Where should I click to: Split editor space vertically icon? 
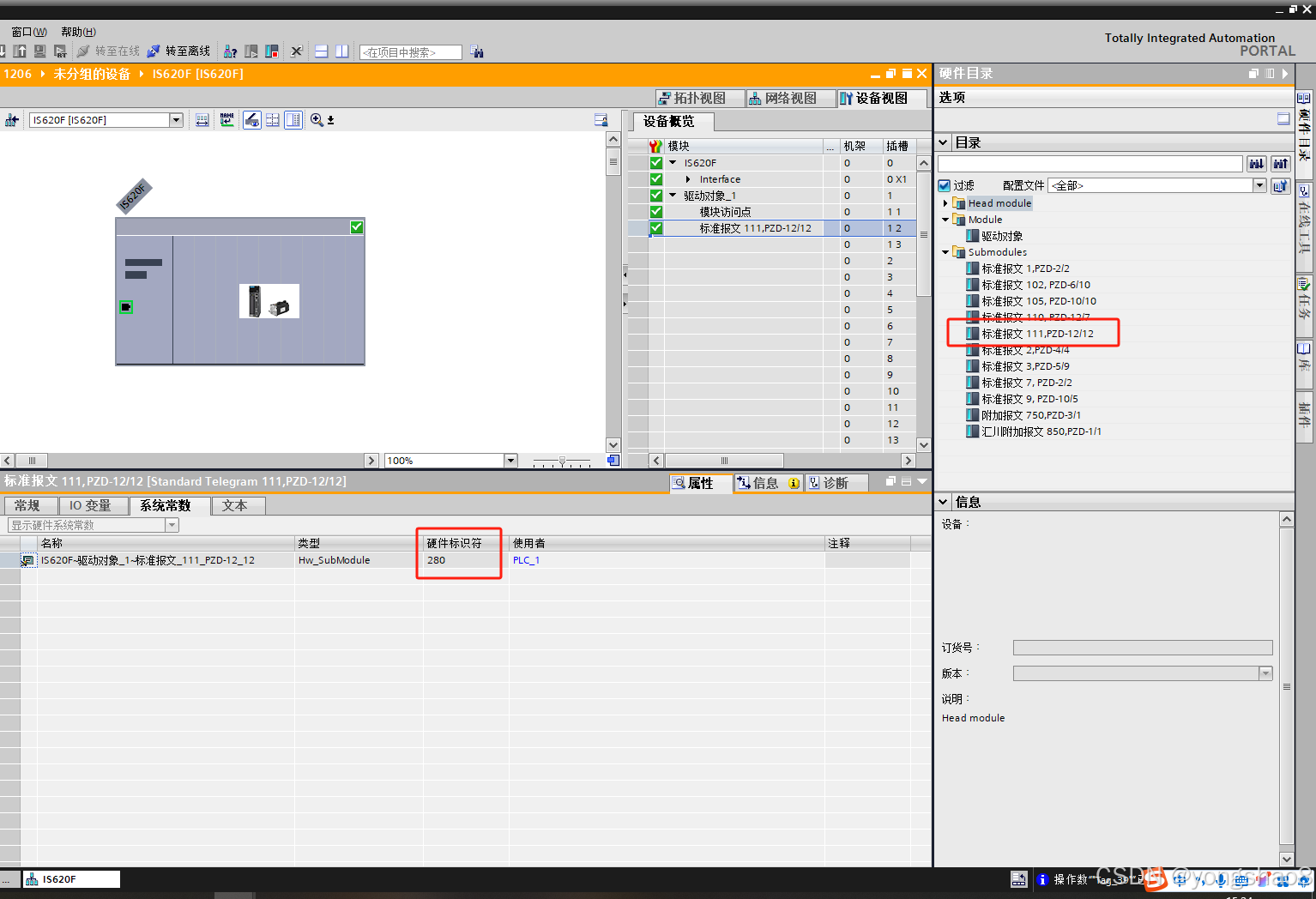[x=342, y=51]
